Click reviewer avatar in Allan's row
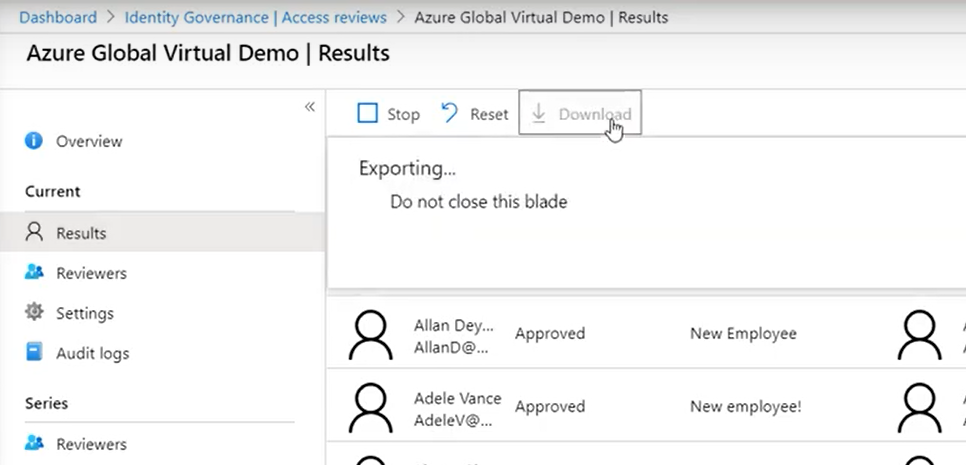This screenshot has width=966, height=465. click(x=919, y=334)
